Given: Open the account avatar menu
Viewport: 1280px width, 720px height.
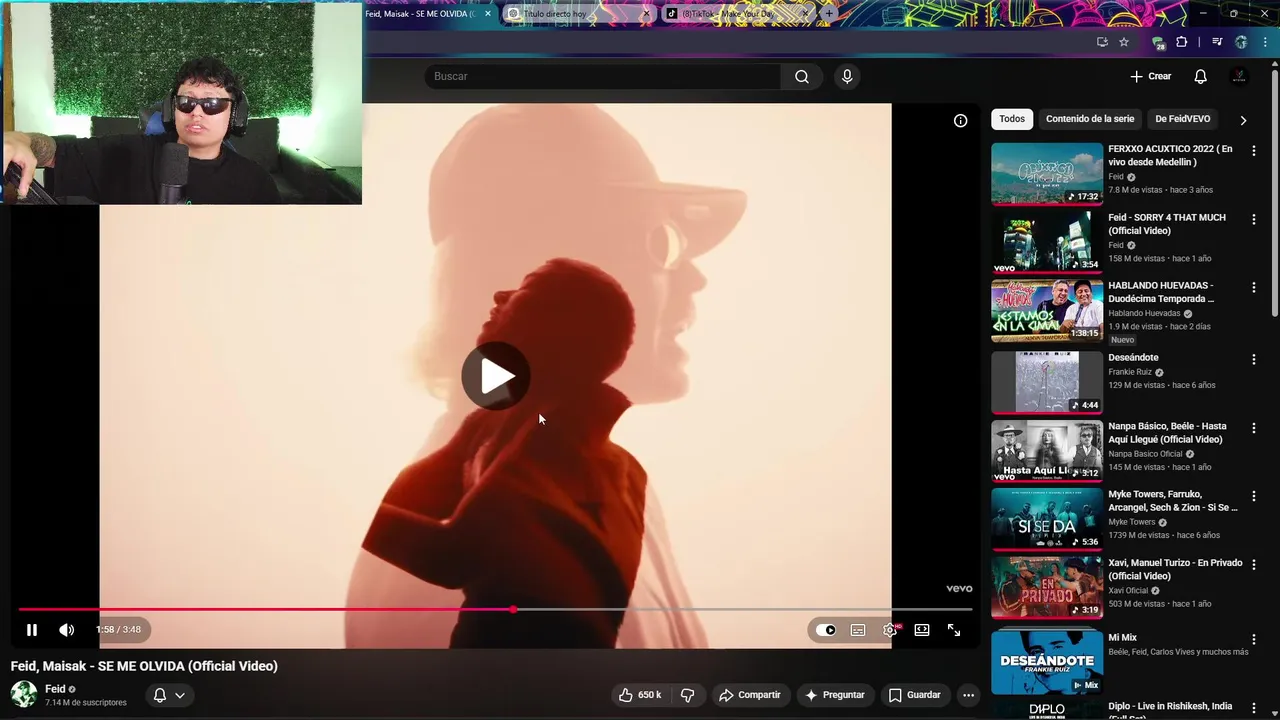Looking at the screenshot, I should (1239, 77).
